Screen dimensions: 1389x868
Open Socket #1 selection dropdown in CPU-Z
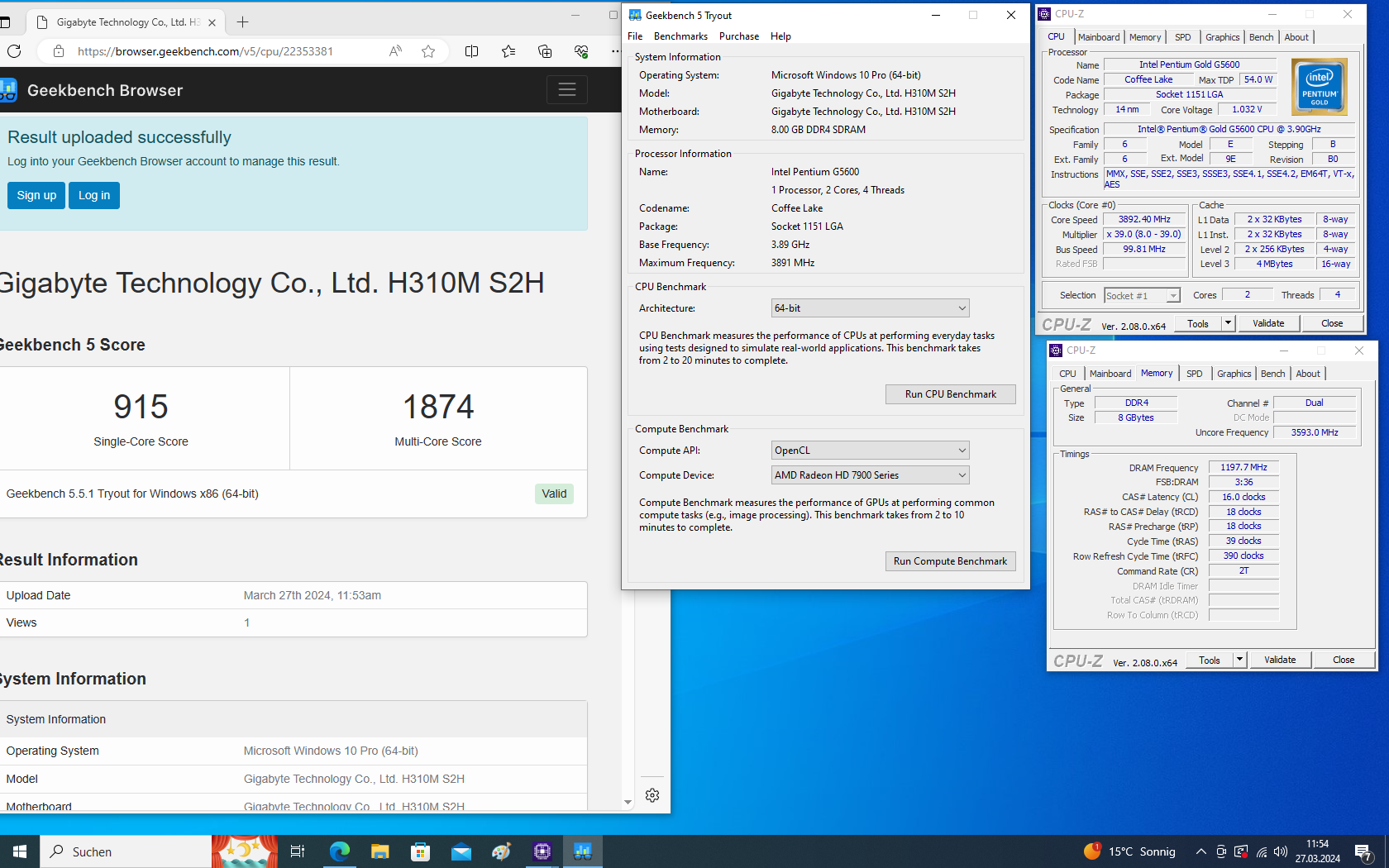(1142, 295)
